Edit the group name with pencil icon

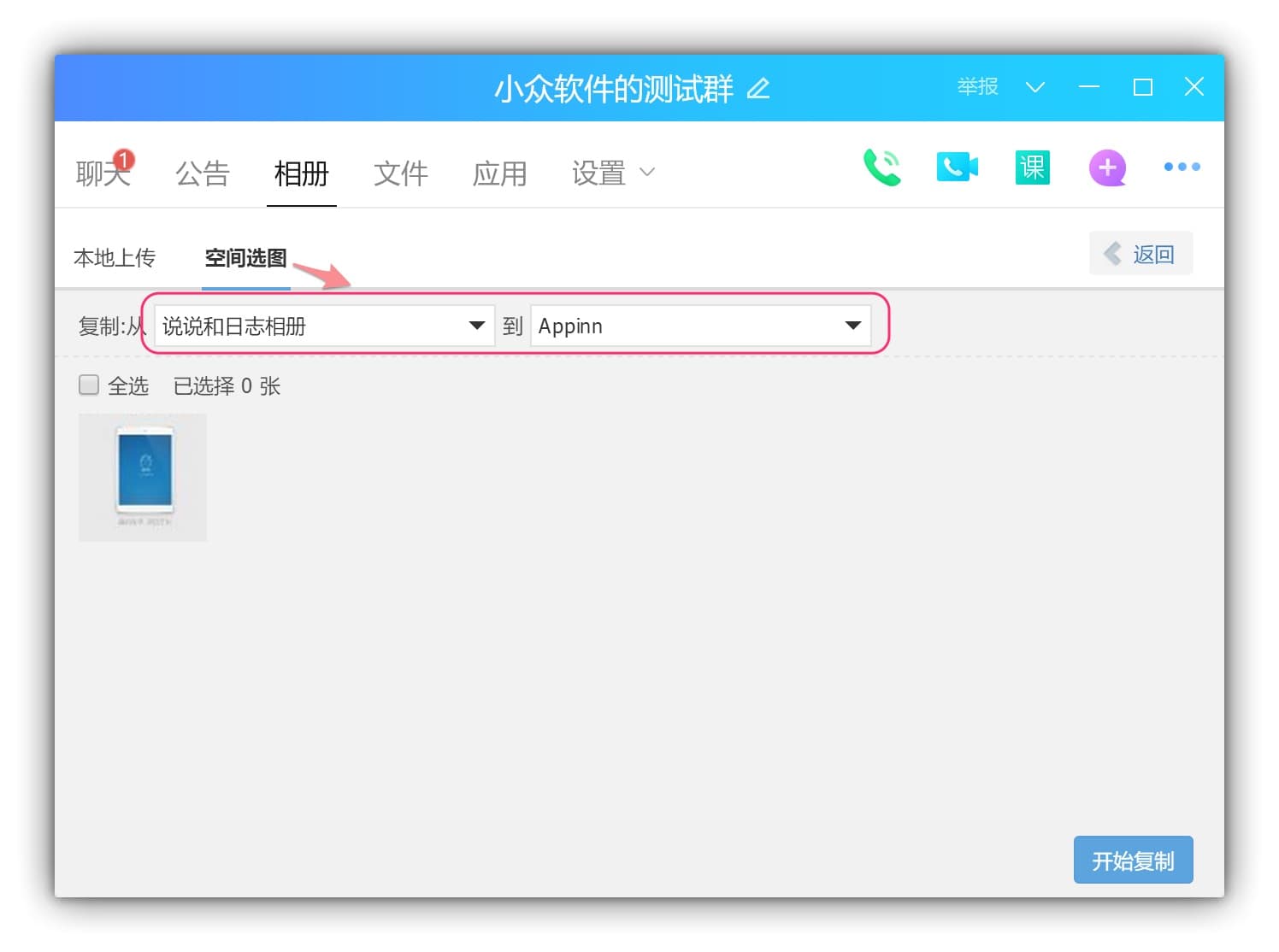coord(758,88)
